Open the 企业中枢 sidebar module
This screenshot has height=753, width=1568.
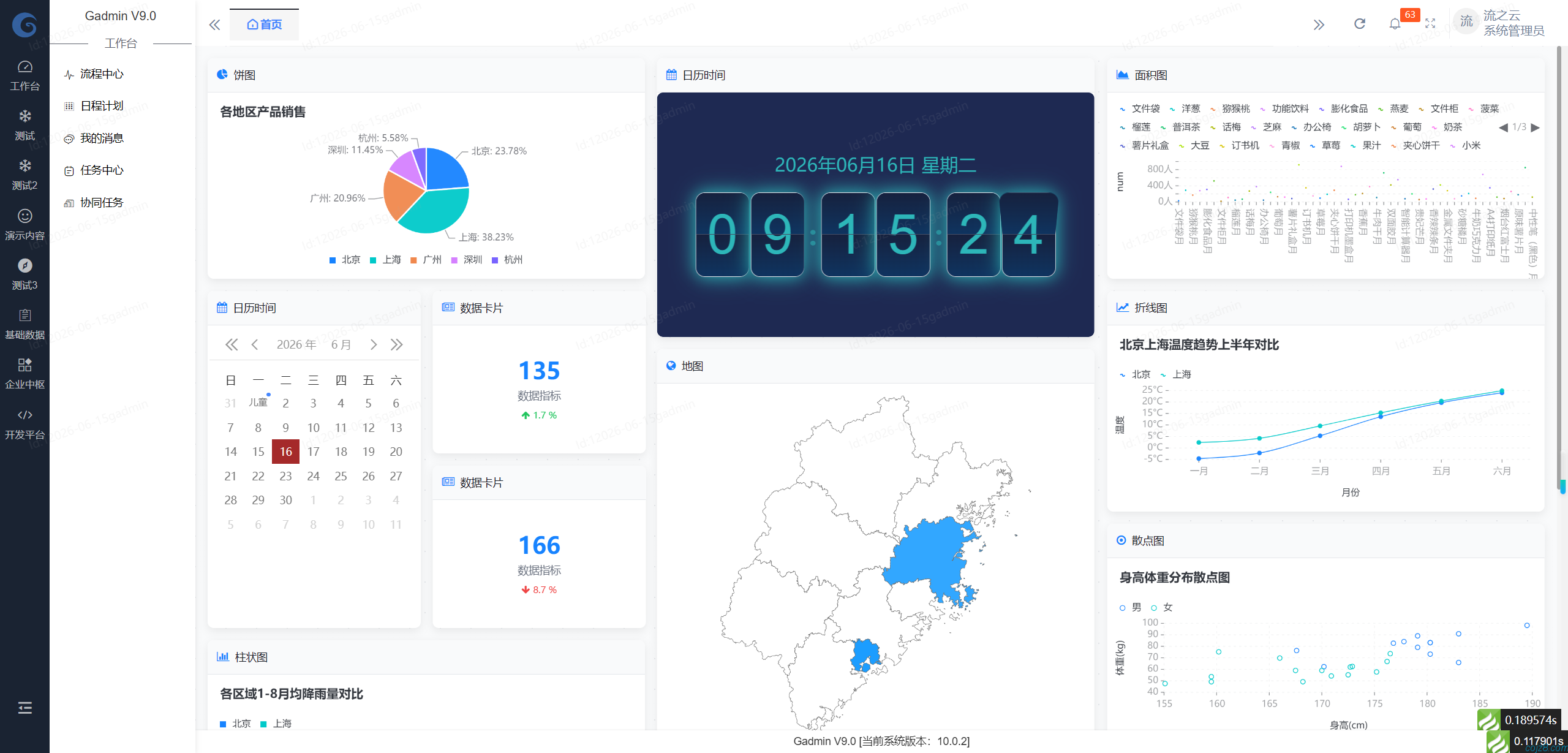[x=24, y=374]
